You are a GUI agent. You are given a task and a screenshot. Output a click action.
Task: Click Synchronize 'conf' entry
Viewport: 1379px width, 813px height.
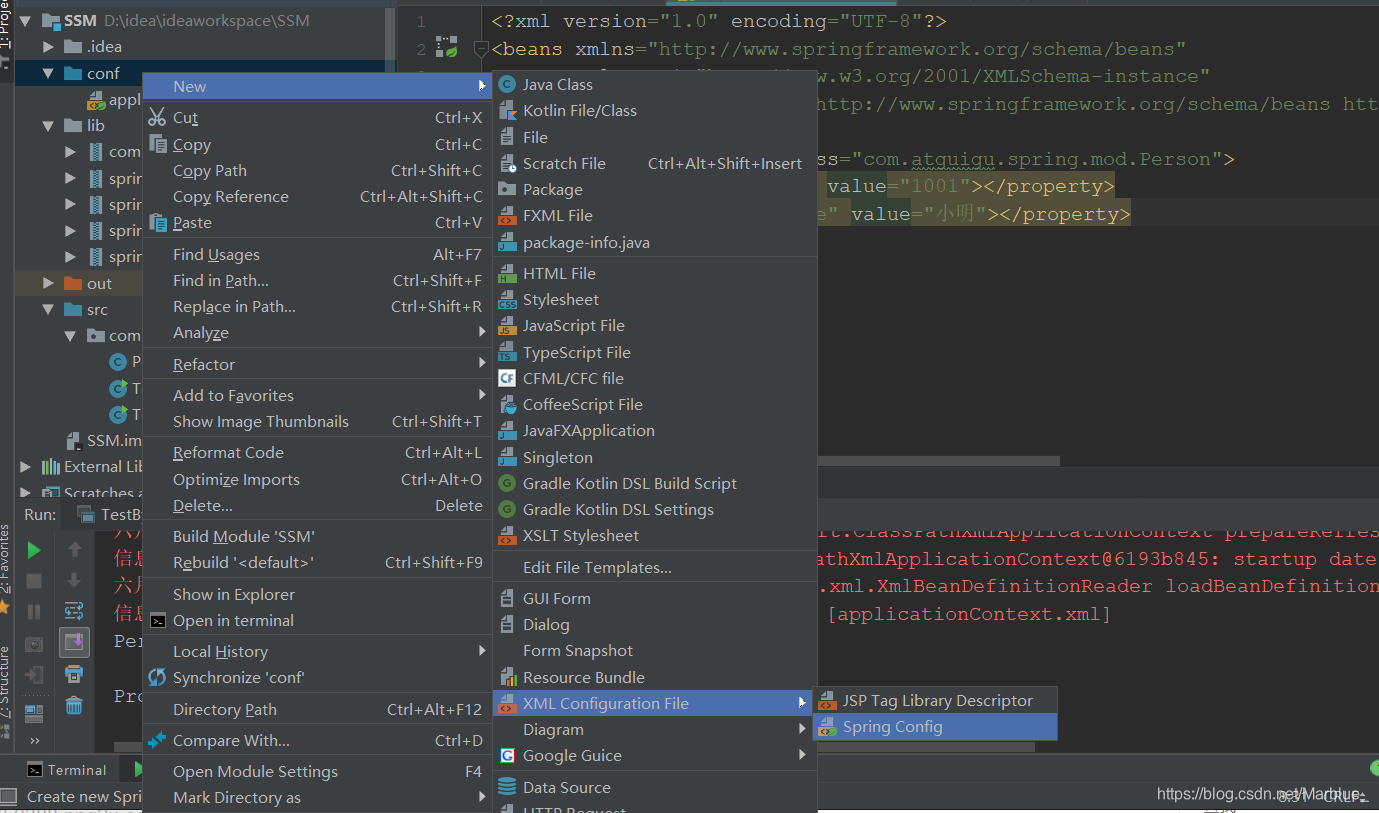[318, 677]
